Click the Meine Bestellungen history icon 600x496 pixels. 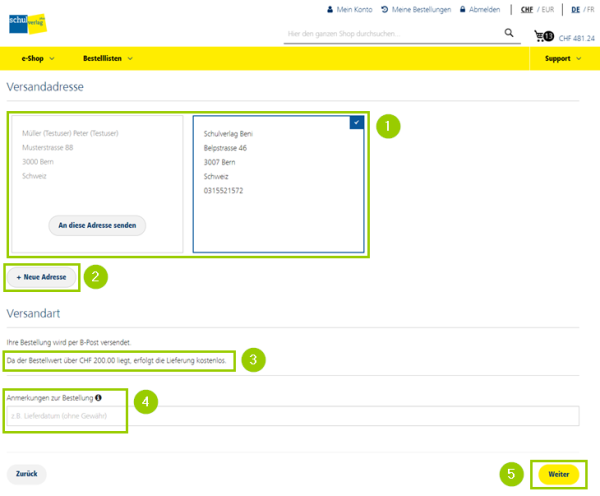tap(385, 9)
